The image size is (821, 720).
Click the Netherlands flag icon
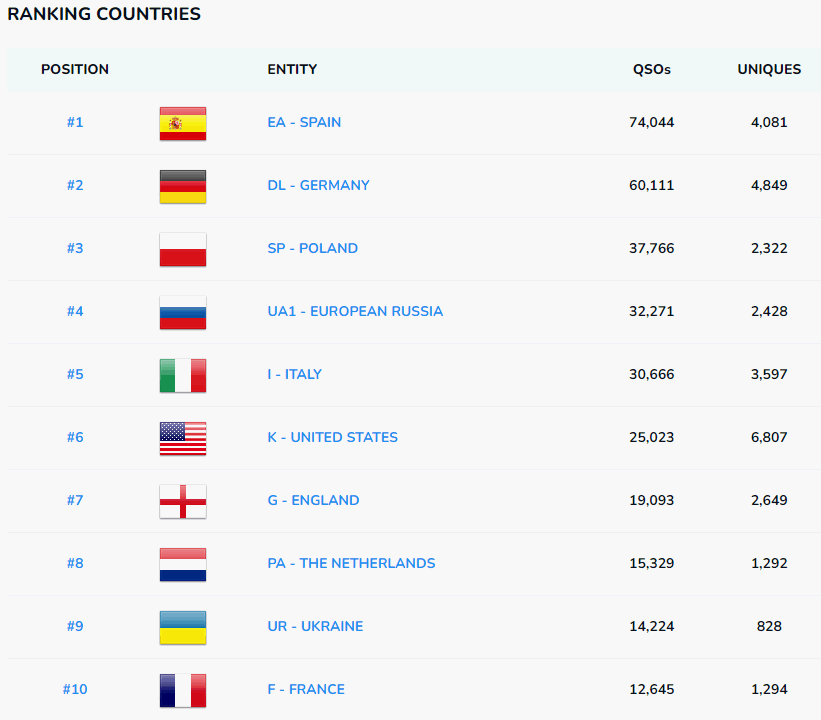(183, 564)
